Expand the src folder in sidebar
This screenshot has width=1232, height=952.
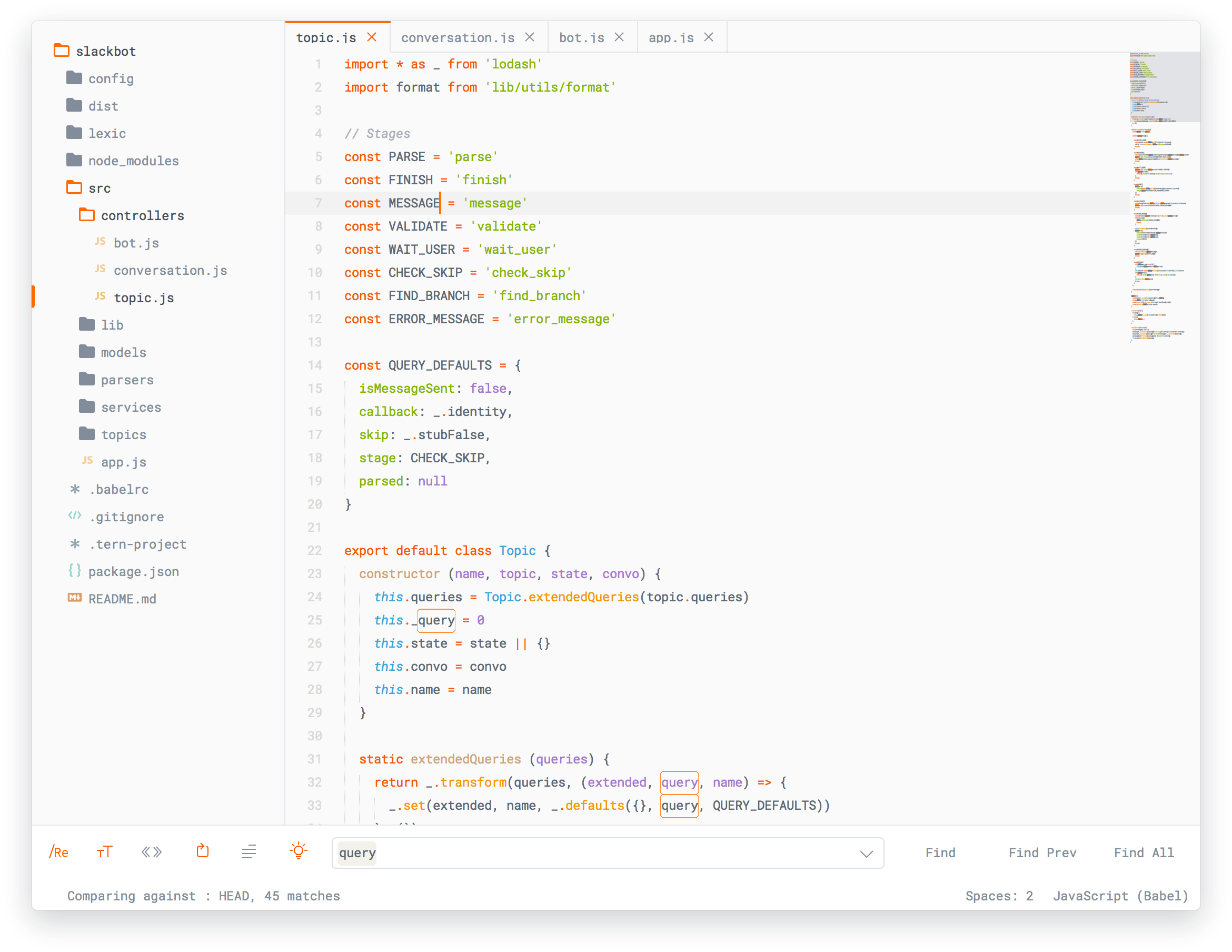tap(100, 188)
